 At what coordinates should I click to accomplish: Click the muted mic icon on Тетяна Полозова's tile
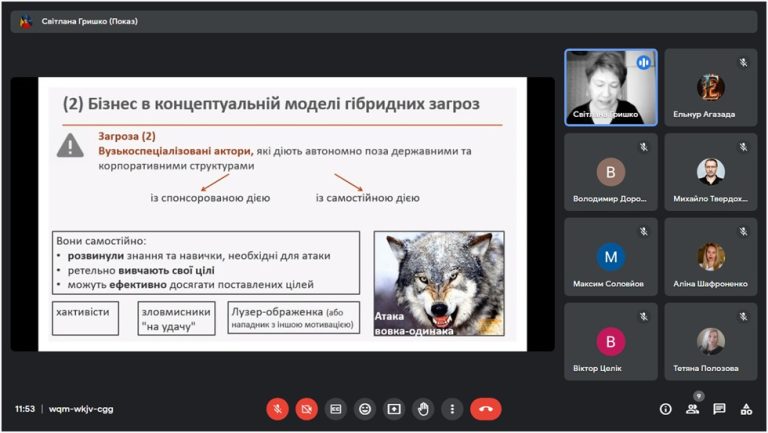[744, 316]
